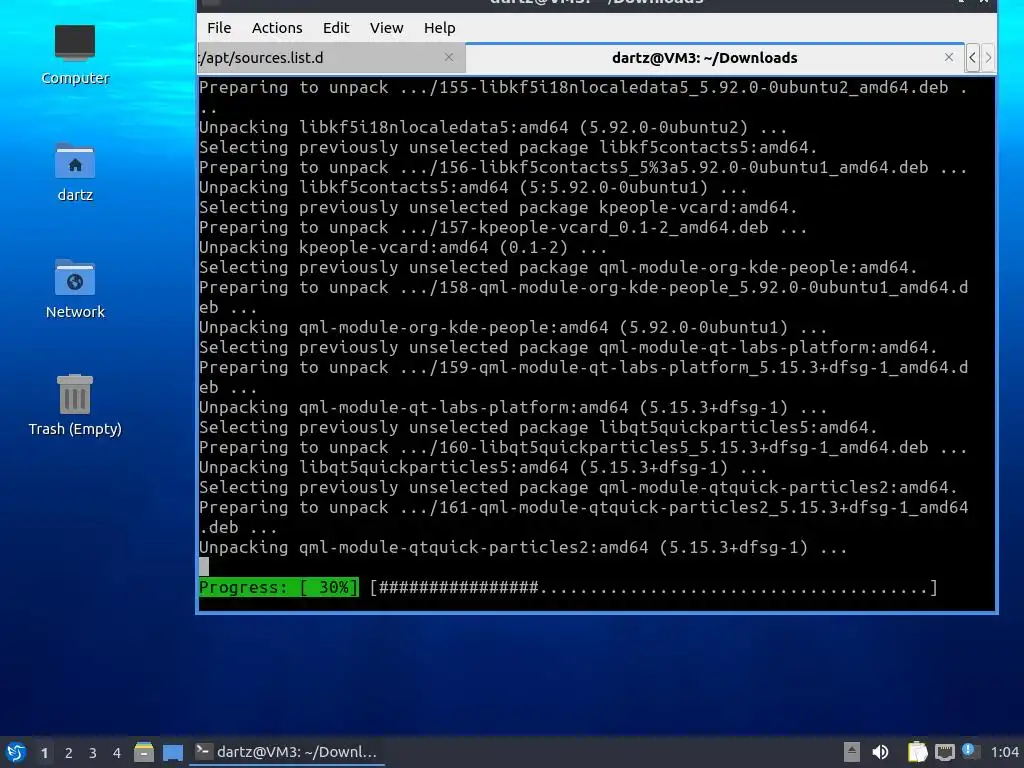Select the Network desktop icon
Screen dimensions: 1024x768
coord(75,289)
